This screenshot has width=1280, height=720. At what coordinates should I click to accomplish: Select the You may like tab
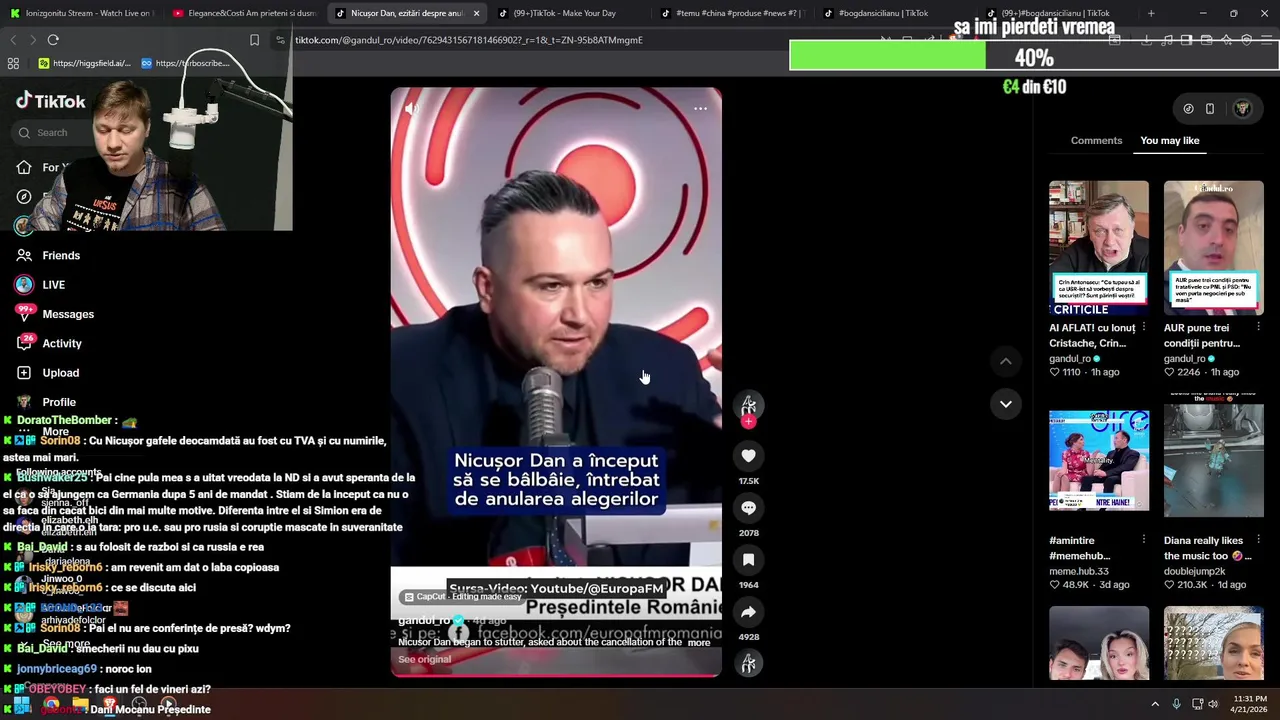(x=1170, y=140)
